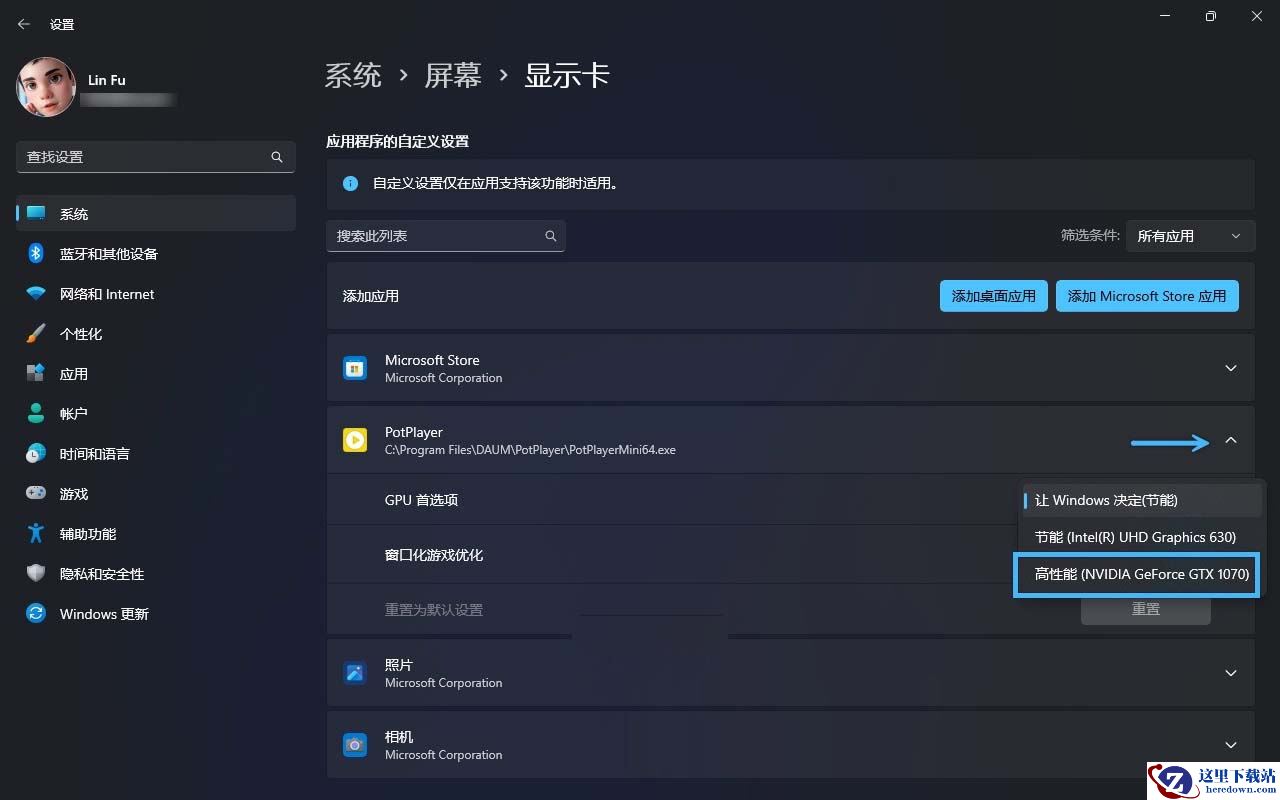1280x800 pixels.
Task: Expand the Microsoft Store row chevron
Action: tap(1231, 368)
